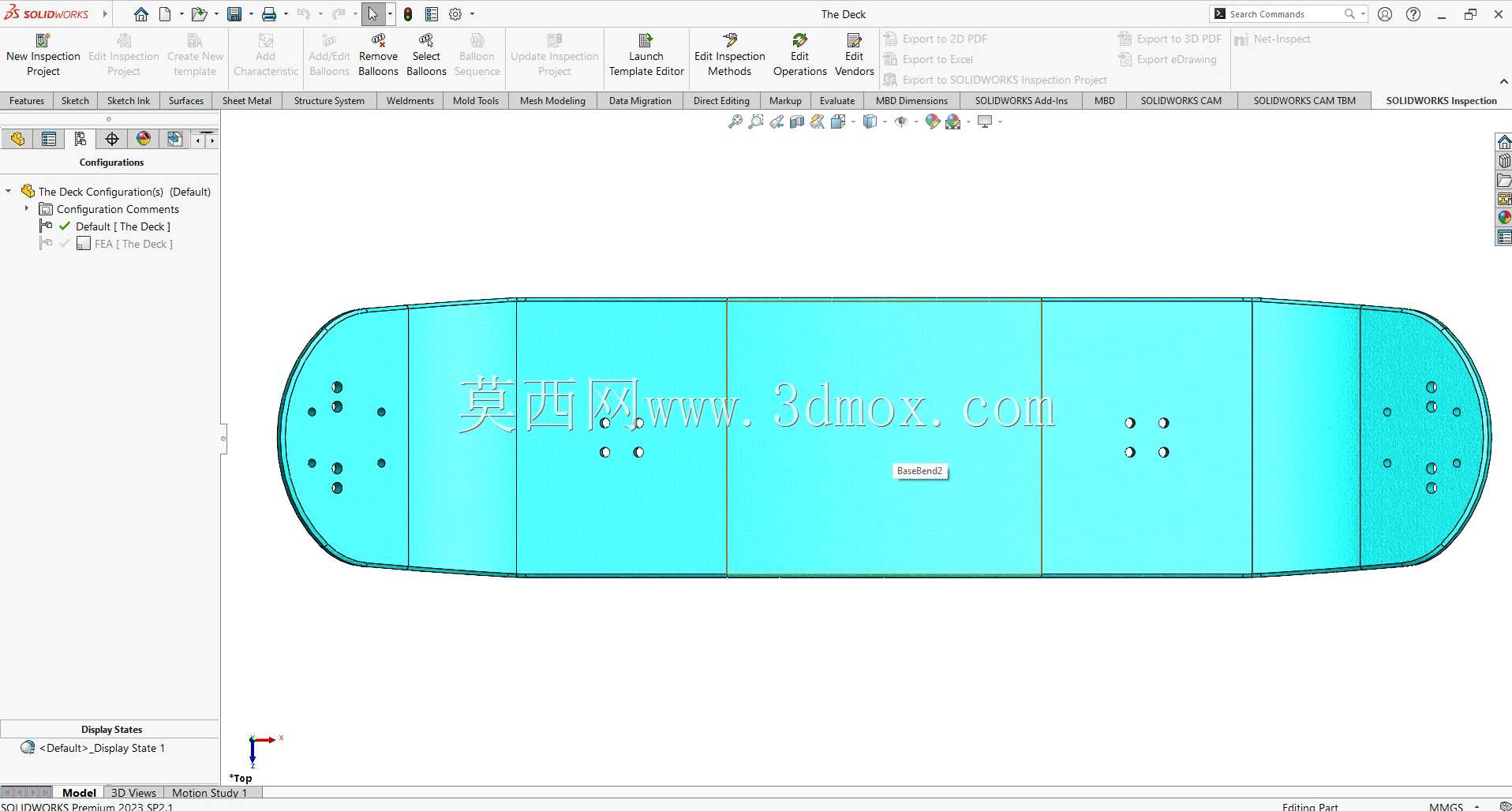Screen dimensions: 1512x811
Task: Open the DisplayManager tab
Action: pyautogui.click(x=144, y=140)
